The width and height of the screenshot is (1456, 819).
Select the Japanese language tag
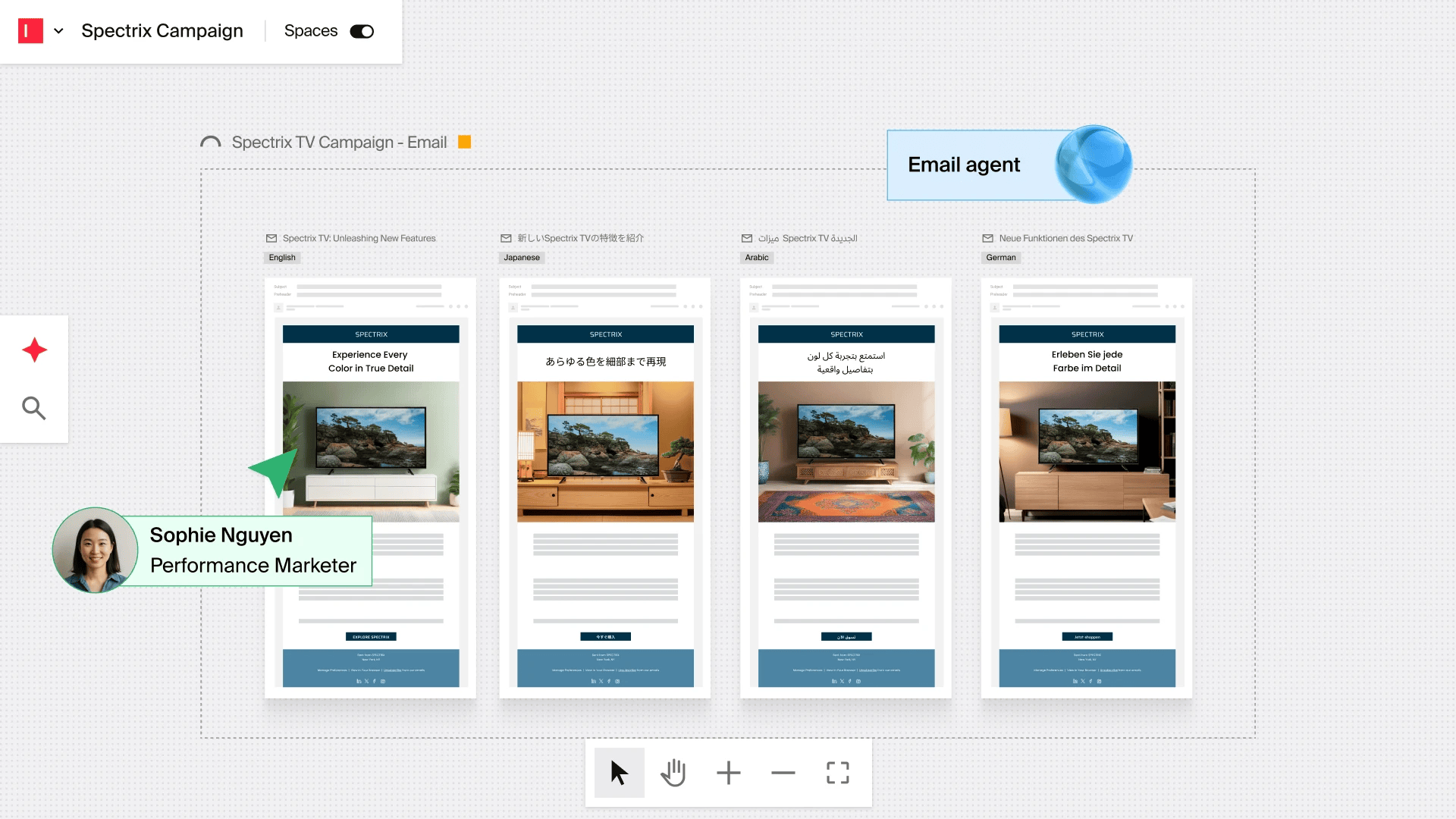[x=521, y=257]
